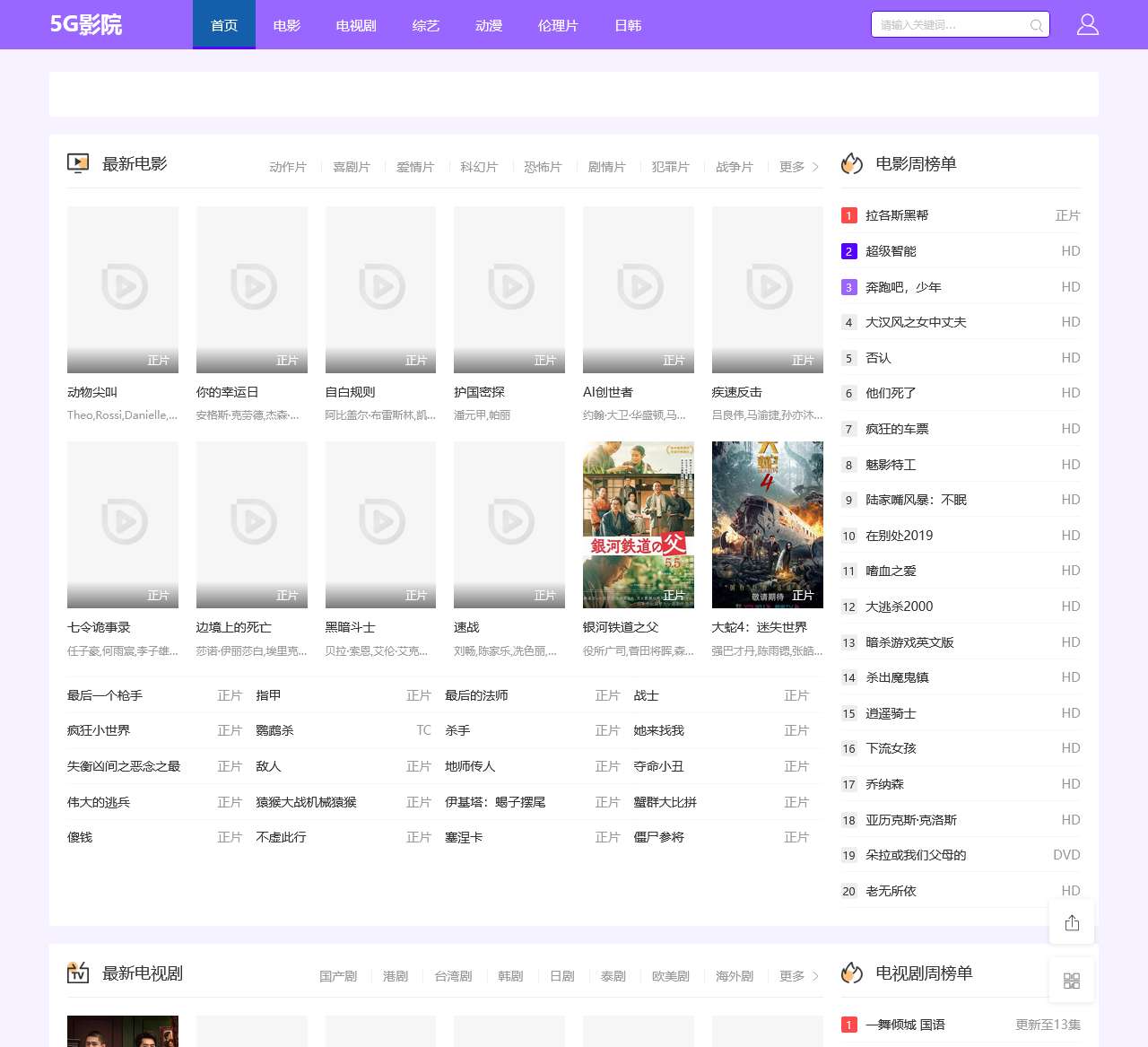Open the 电视剧 navigation tab
The width and height of the screenshot is (1148, 1047).
coord(356,24)
